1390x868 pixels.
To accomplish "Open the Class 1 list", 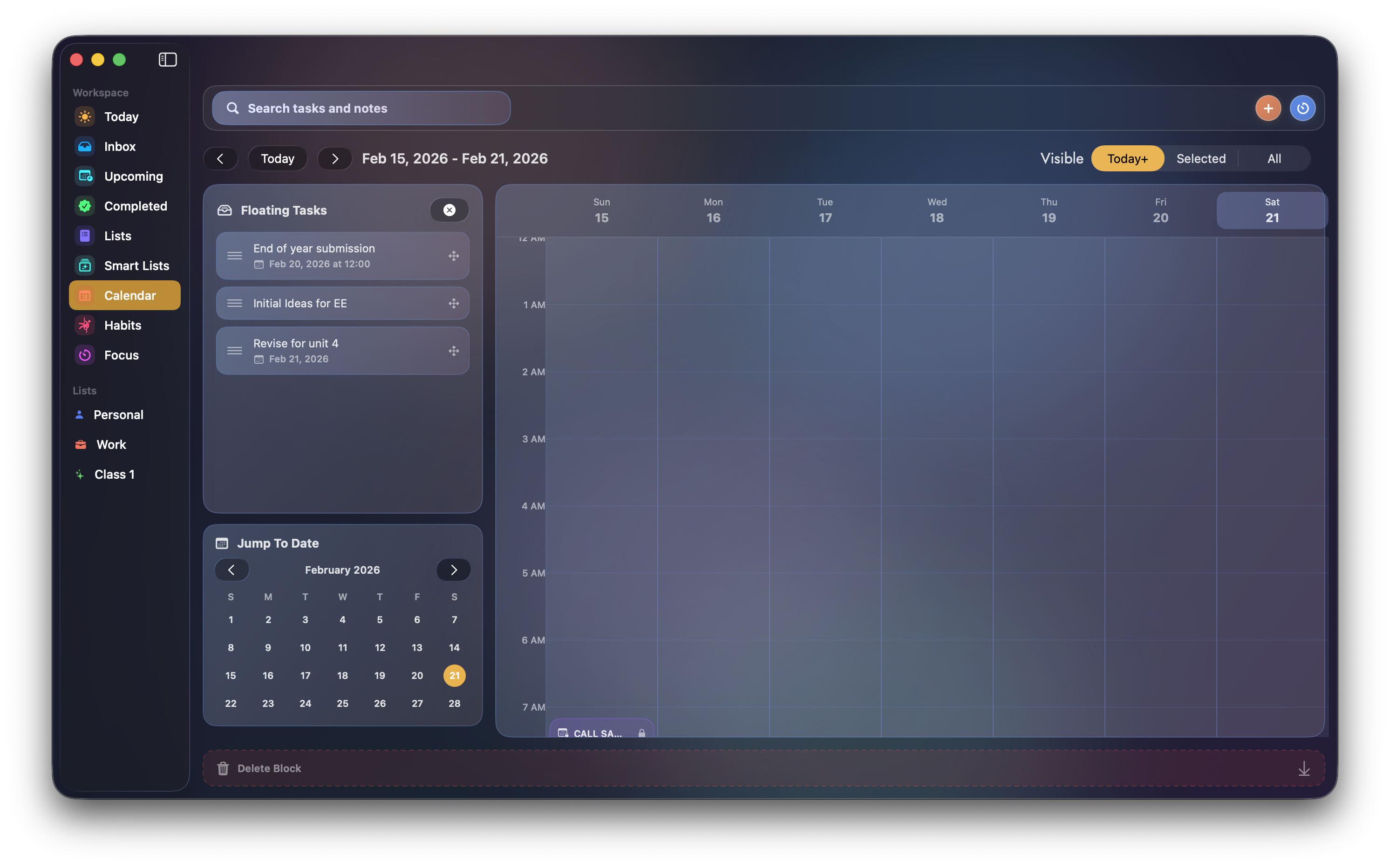I will click(124, 474).
